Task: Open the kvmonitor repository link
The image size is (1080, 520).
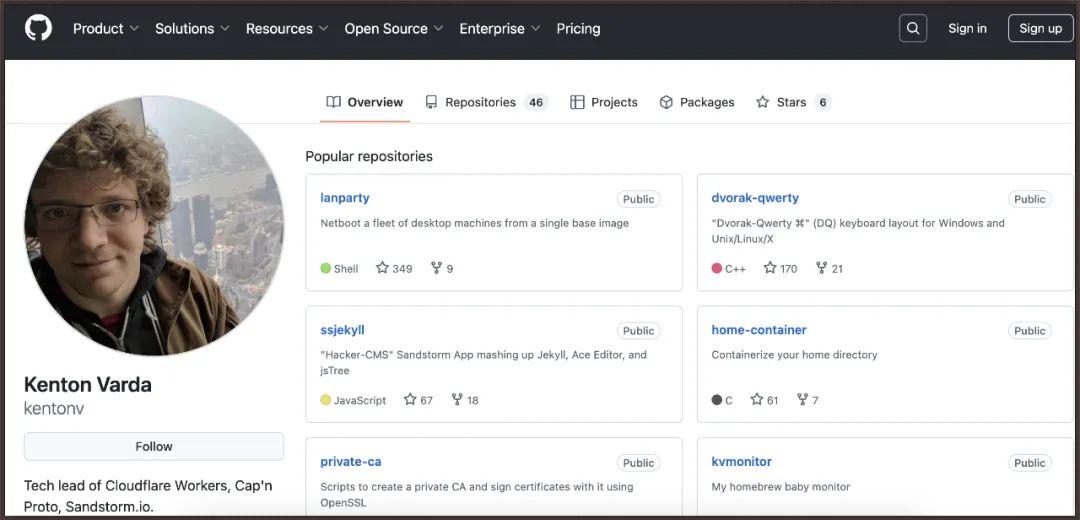Action: click(x=741, y=462)
